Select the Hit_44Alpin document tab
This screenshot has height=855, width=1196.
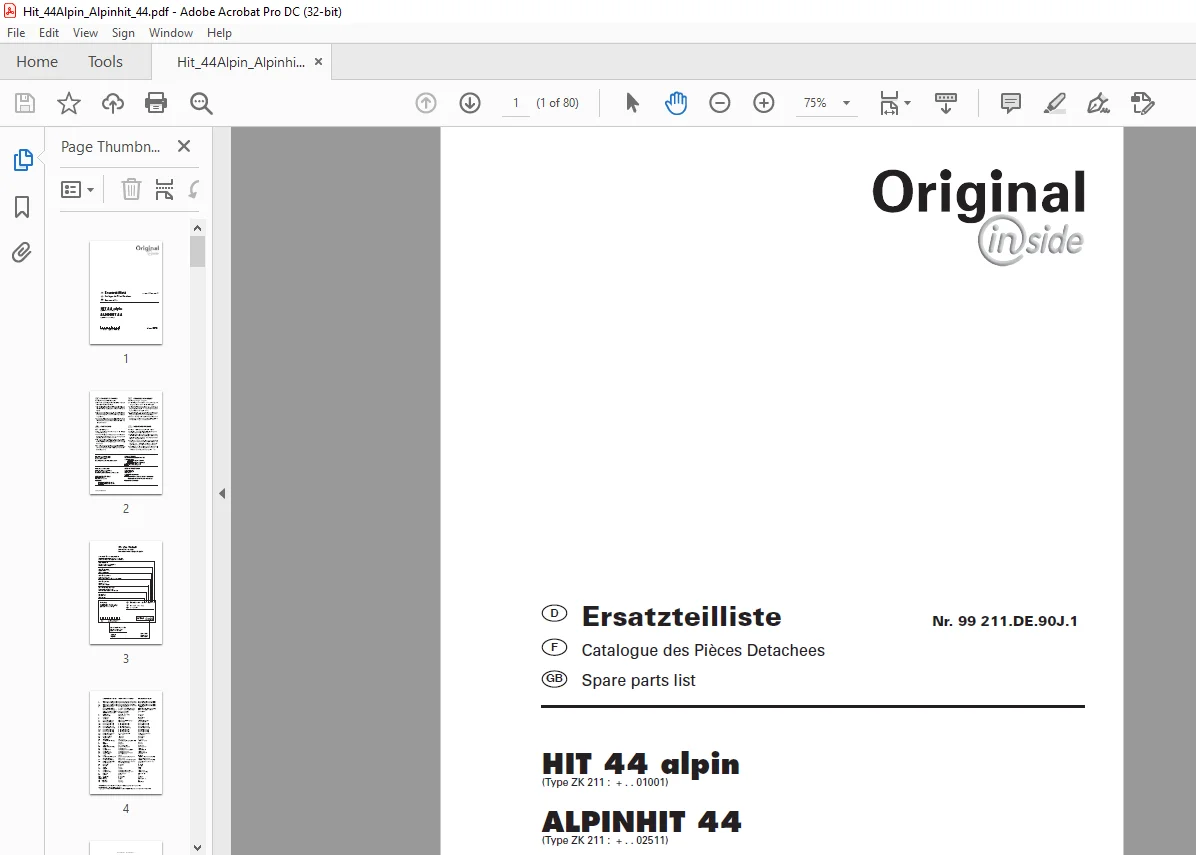(240, 62)
